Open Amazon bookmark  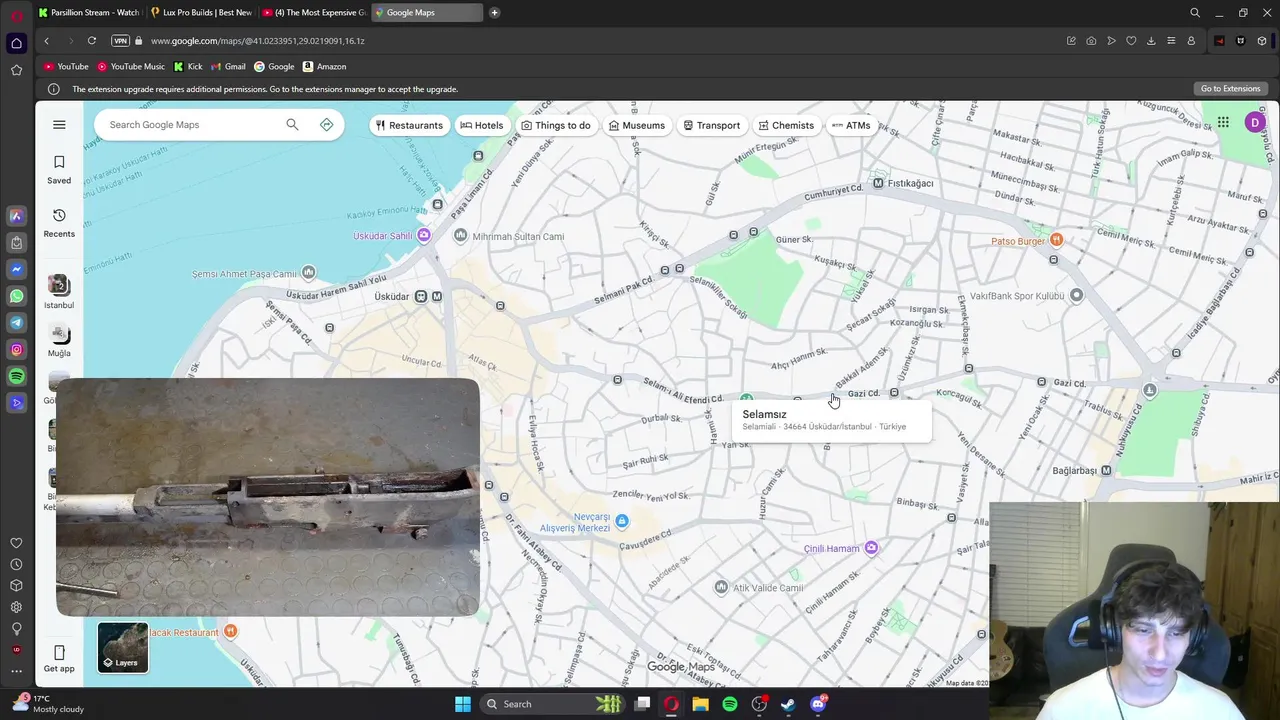pos(325,67)
